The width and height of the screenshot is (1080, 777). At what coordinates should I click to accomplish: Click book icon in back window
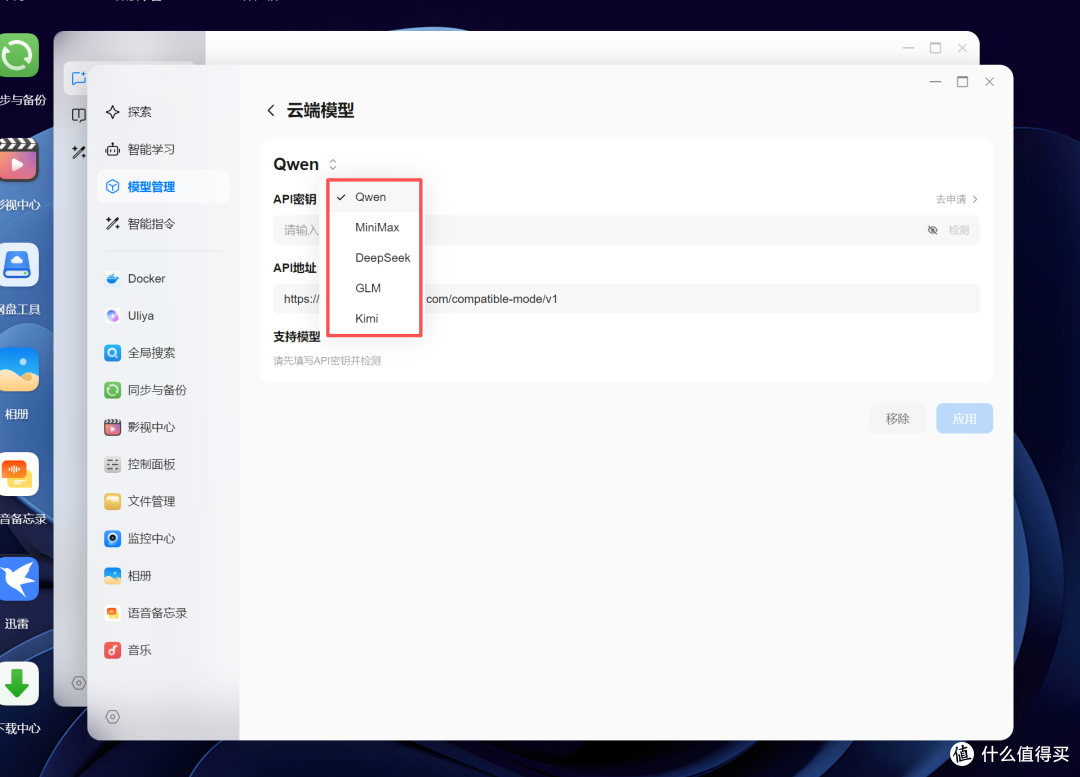pyautogui.click(x=79, y=115)
